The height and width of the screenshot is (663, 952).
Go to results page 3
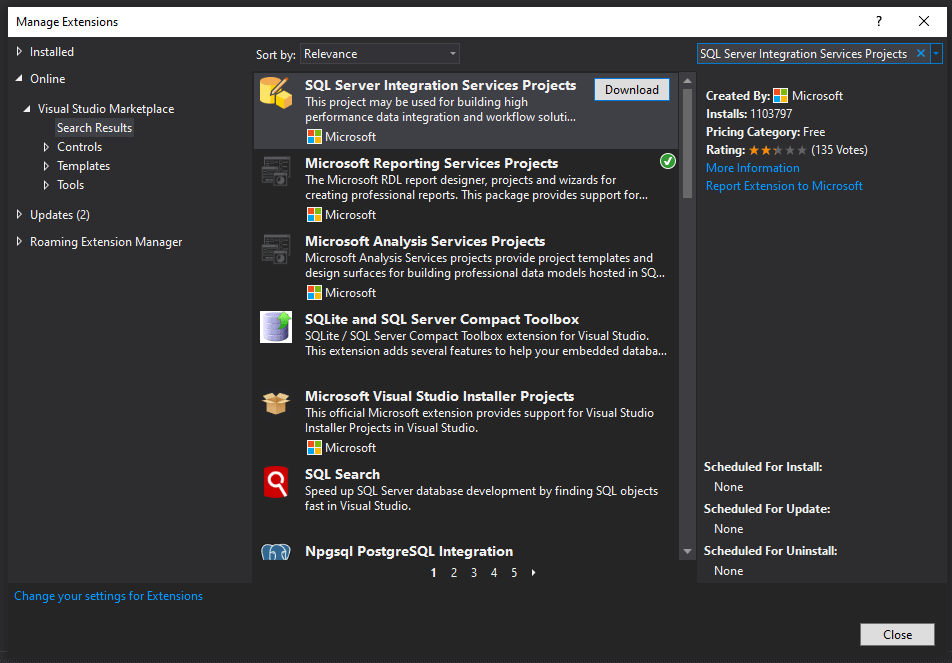pyautogui.click(x=473, y=572)
